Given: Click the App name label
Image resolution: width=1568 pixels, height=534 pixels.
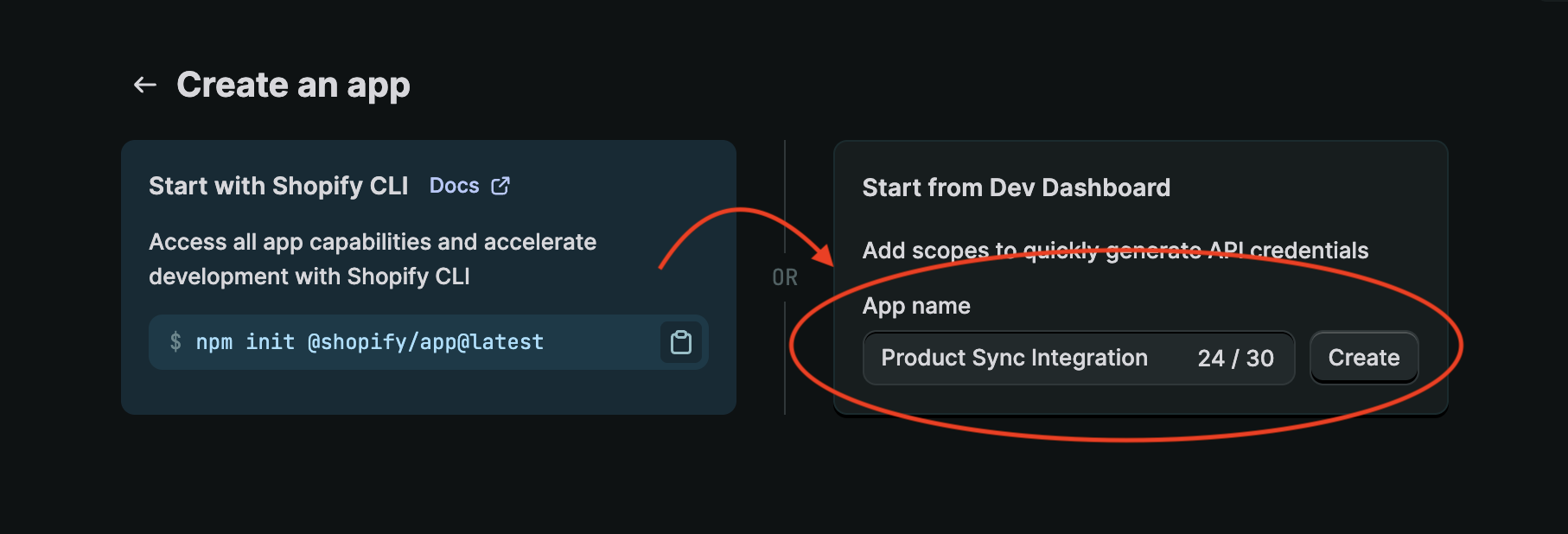Looking at the screenshot, I should (x=916, y=306).
